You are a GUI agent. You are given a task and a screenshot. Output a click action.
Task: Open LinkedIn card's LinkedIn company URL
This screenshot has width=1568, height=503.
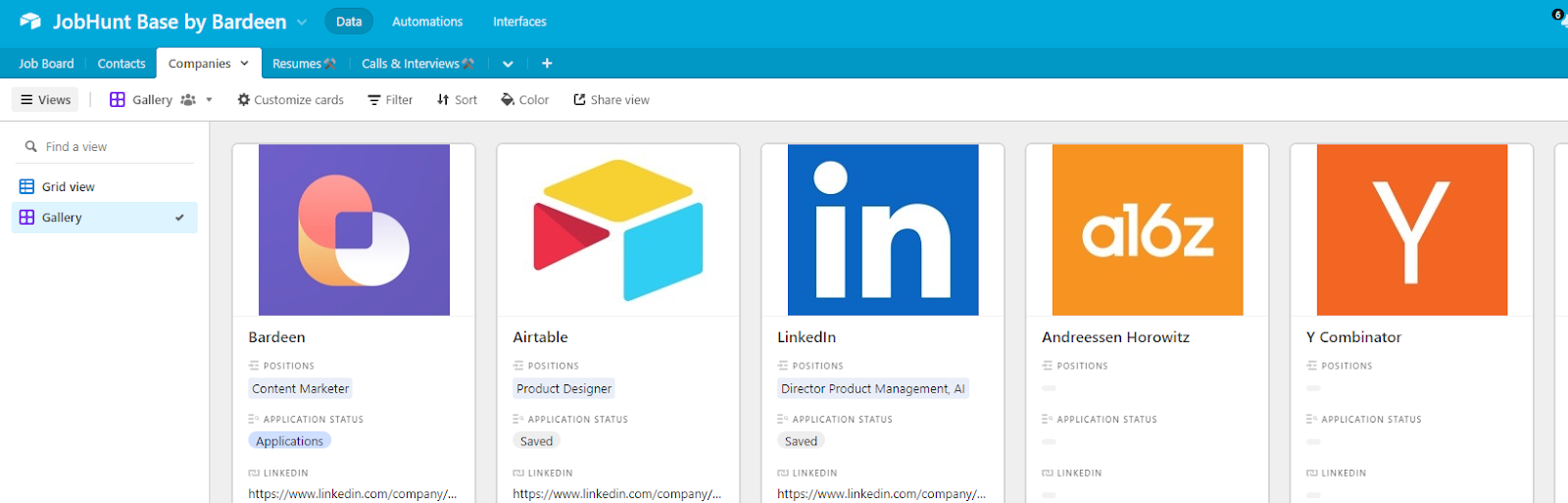(x=882, y=494)
